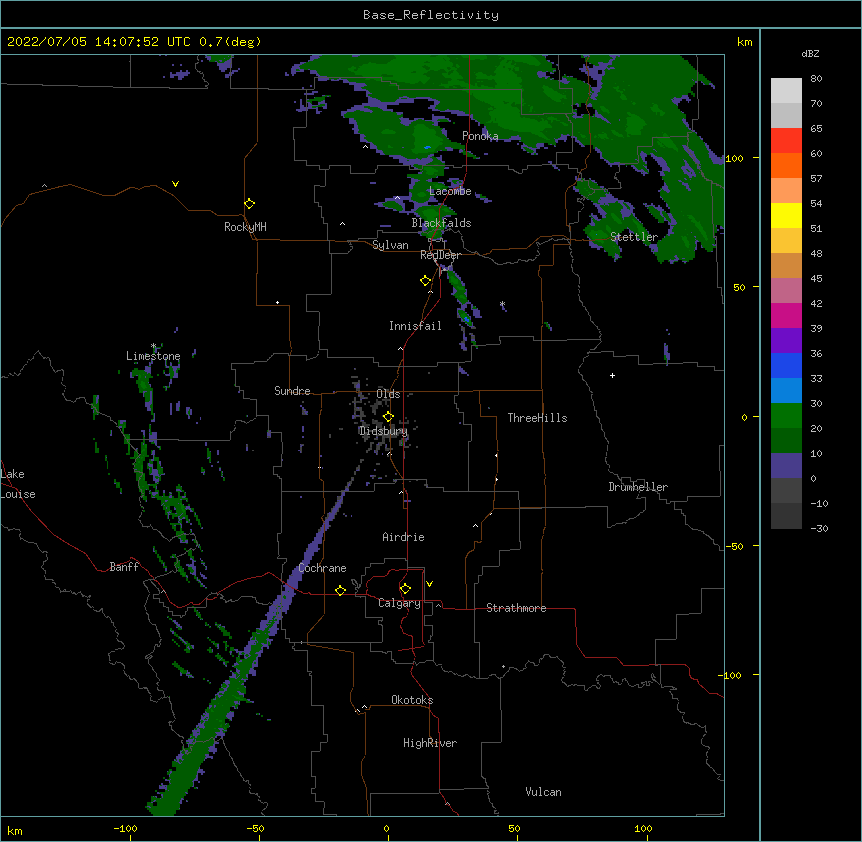The image size is (862, 842).
Task: Click the Innisfail city label
Action: click(x=415, y=326)
